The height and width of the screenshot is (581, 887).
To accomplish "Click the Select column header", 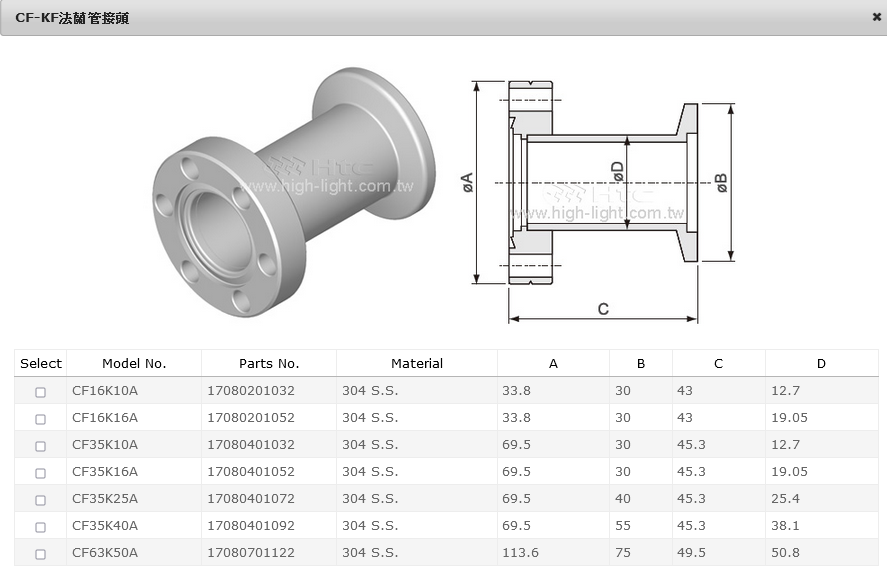I will pos(41,363).
